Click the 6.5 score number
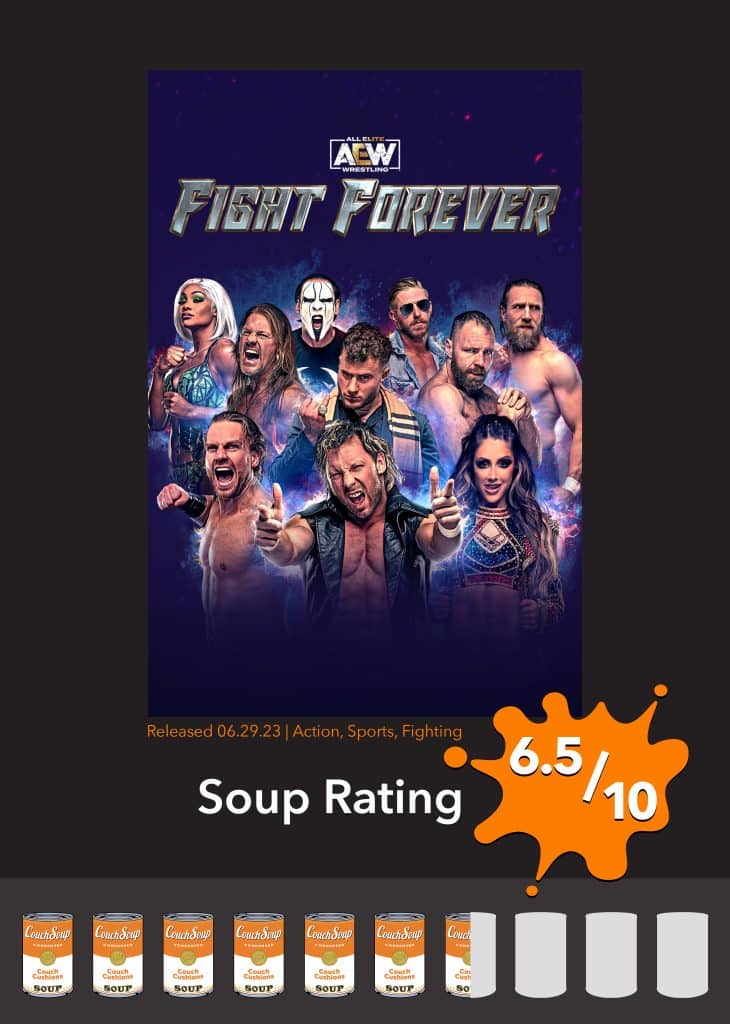The width and height of the screenshot is (730, 1024). pos(545,758)
